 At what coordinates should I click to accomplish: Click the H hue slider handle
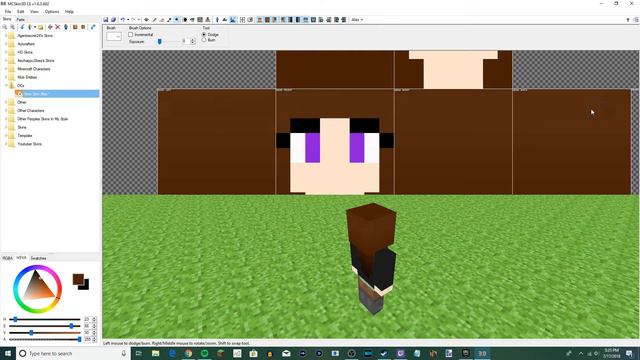tap(15, 319)
